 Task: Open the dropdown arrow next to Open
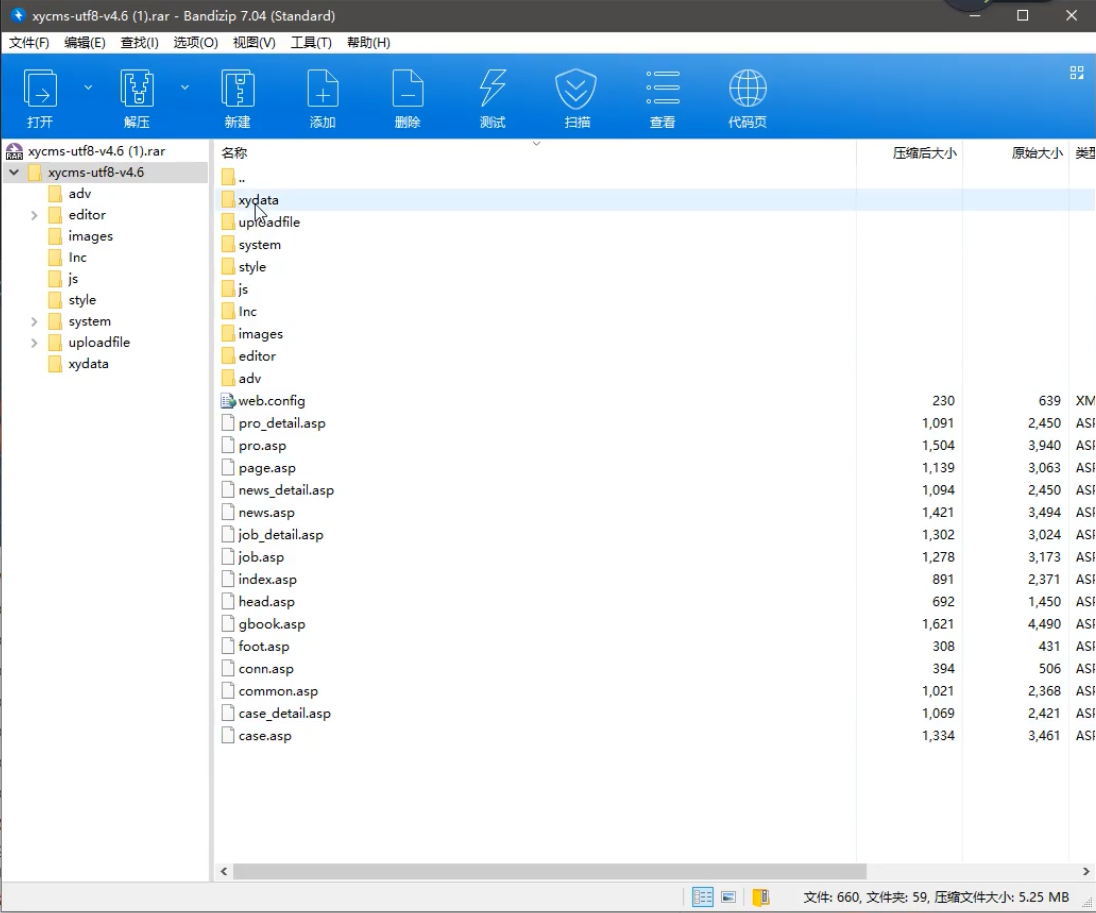pos(88,88)
